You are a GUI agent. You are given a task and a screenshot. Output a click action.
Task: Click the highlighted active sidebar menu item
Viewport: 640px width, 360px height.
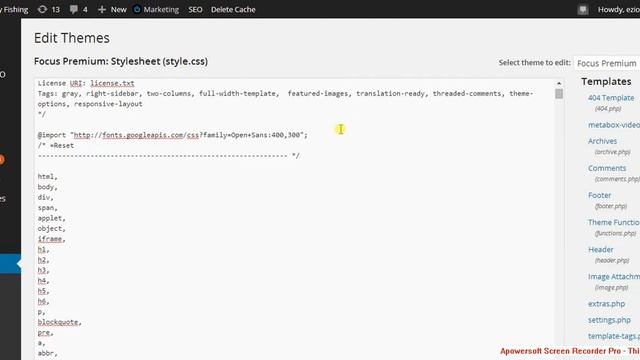[x=10, y=264]
